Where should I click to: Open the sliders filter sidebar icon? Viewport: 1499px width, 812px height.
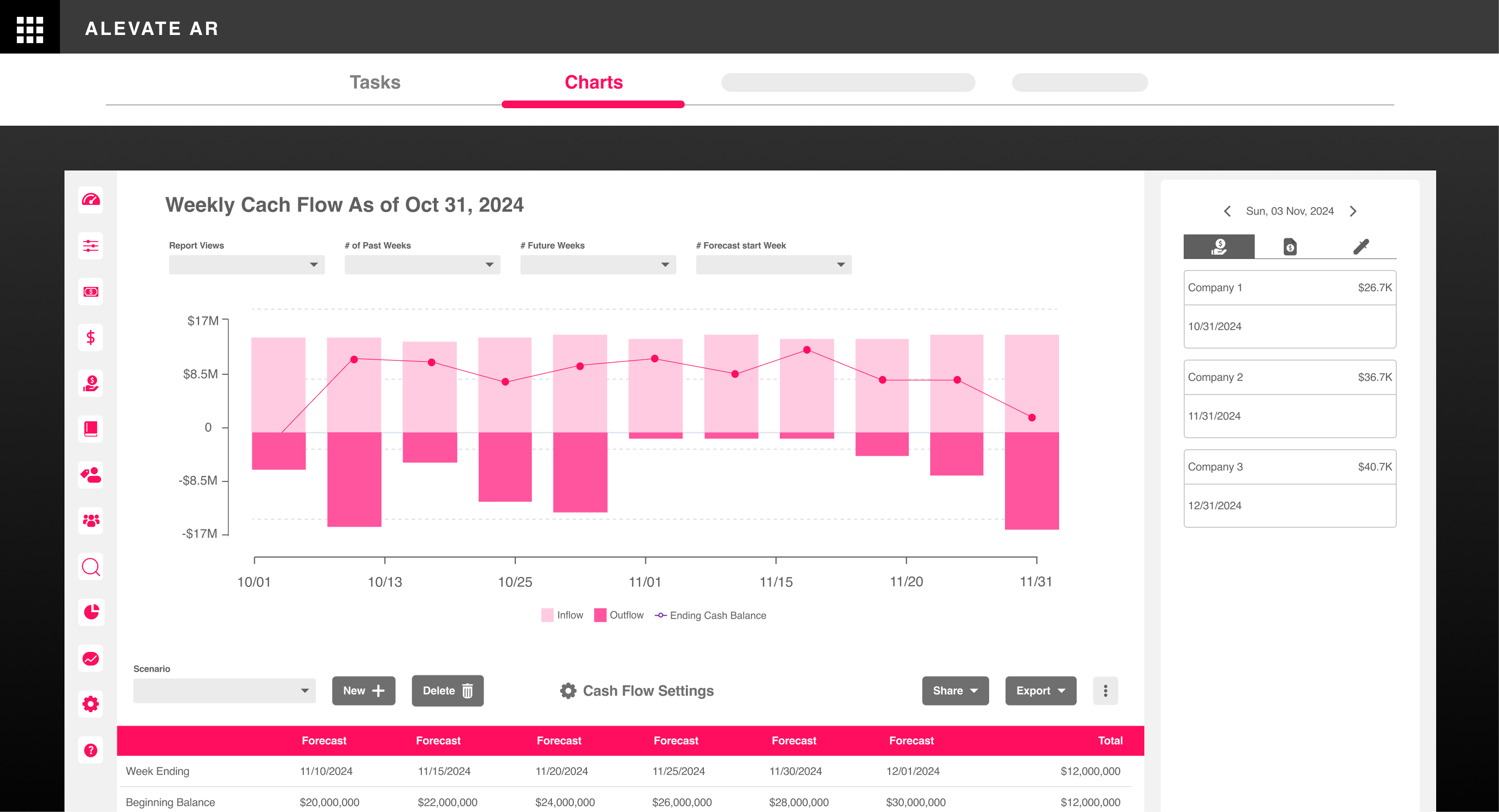91,246
